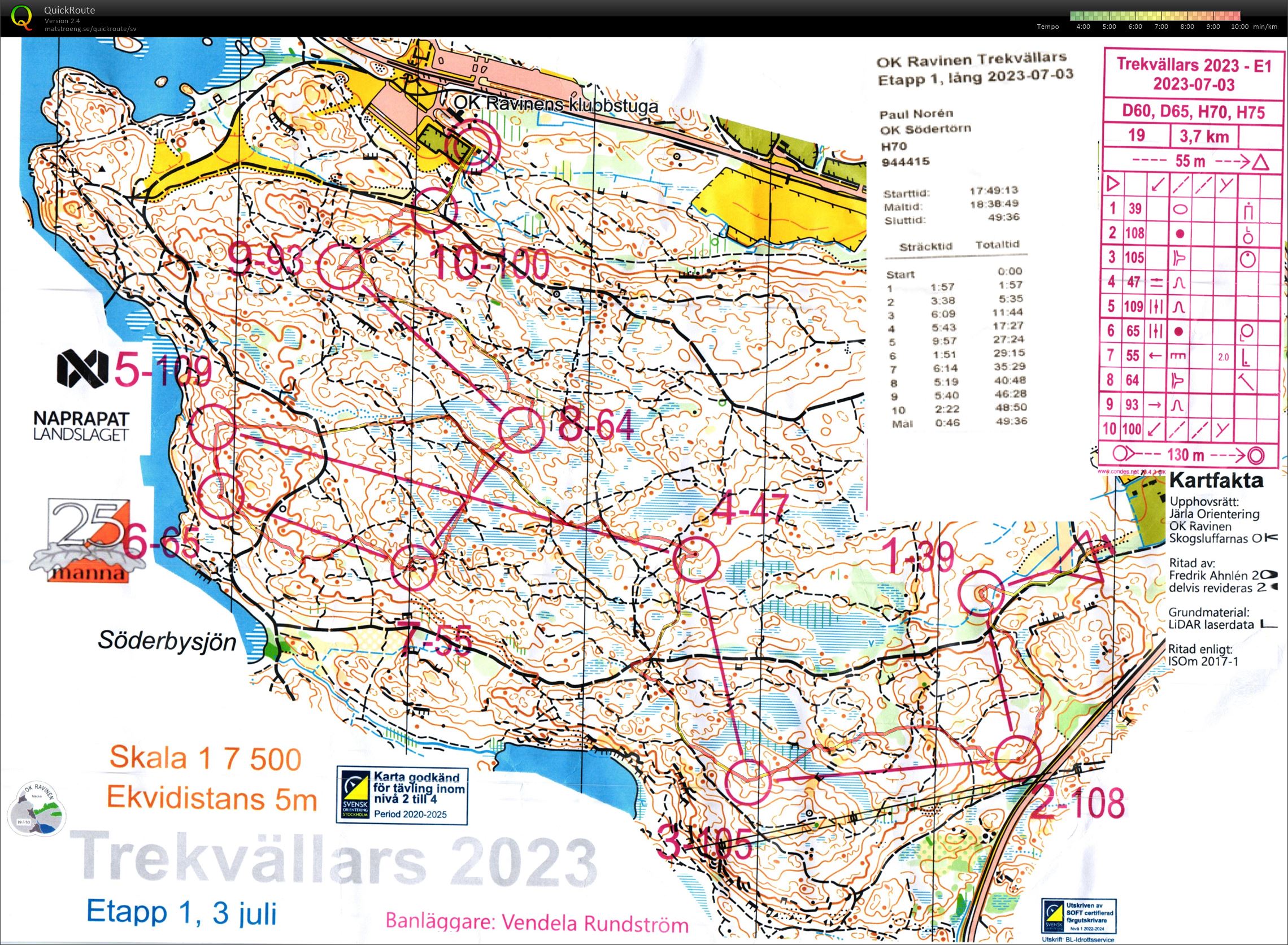
Task: Click the 4:00 tempo scale label
Action: point(1083,27)
